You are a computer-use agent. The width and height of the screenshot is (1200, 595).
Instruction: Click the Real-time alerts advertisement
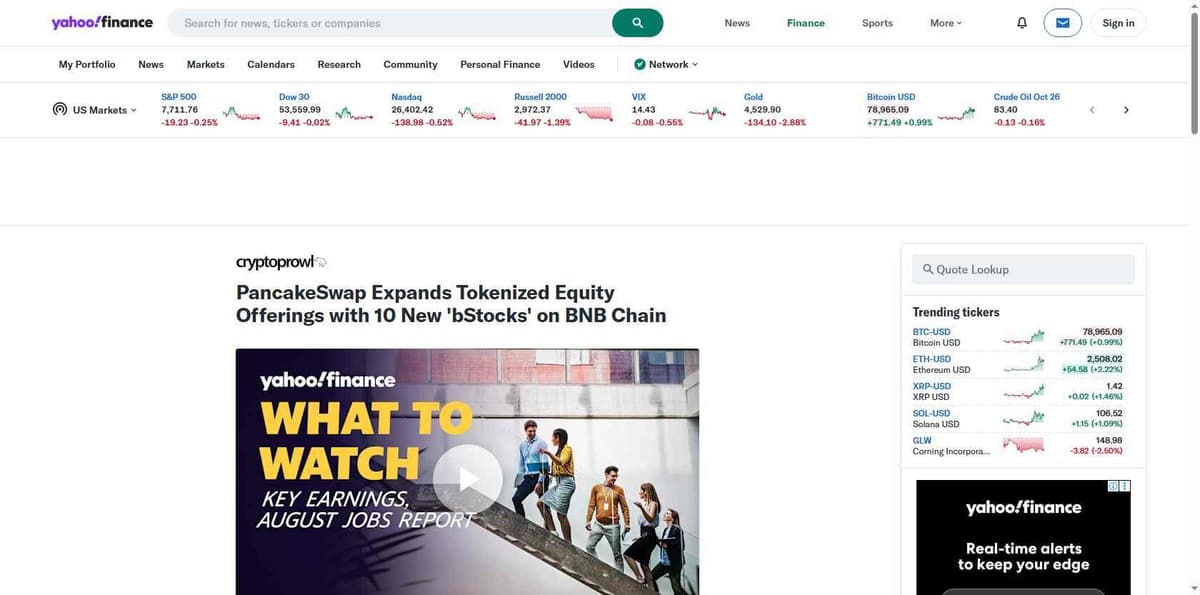1023,537
